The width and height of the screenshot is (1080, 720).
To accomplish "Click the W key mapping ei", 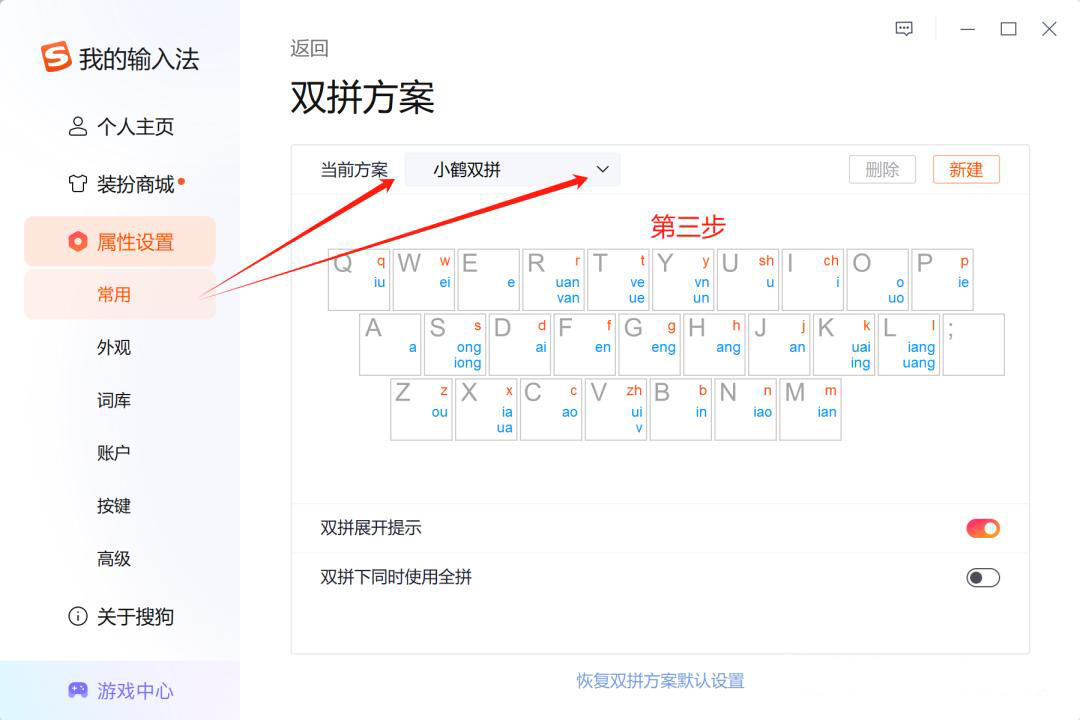I will 424,280.
